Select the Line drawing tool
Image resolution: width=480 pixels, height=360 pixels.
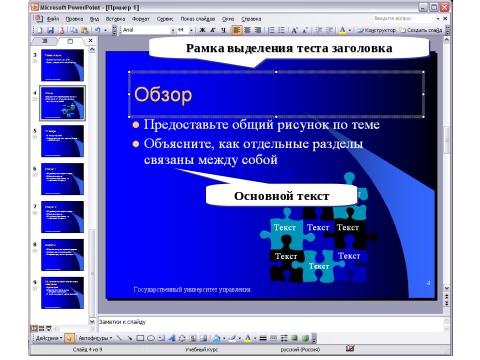[x=119, y=338]
